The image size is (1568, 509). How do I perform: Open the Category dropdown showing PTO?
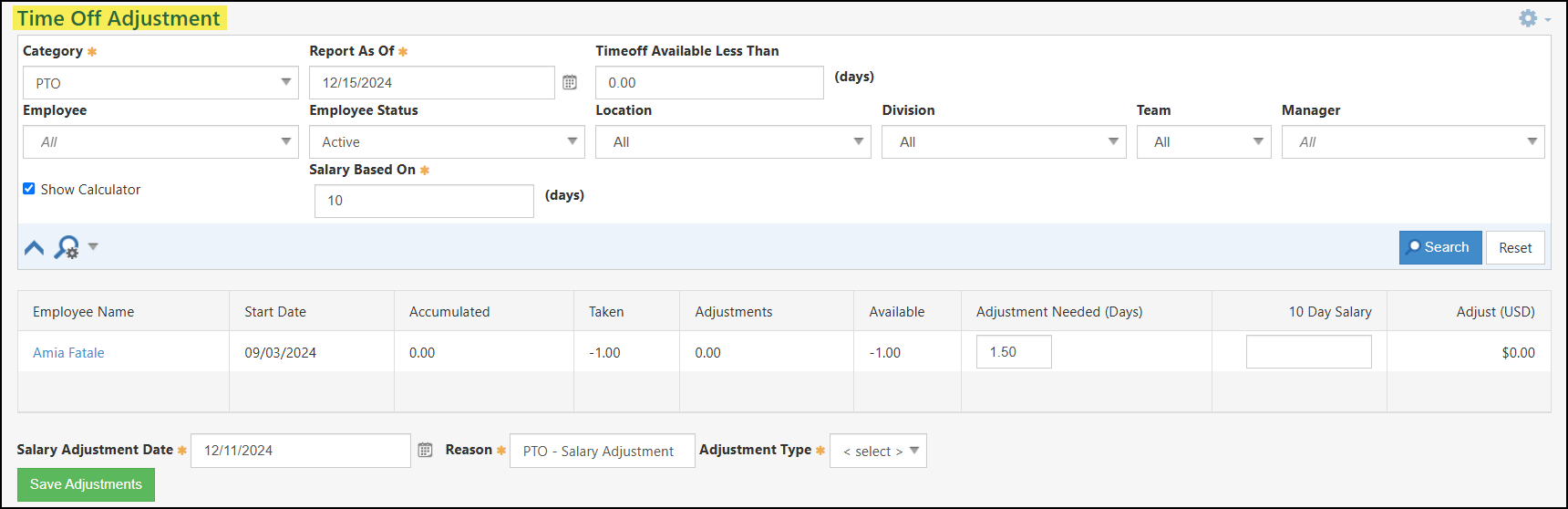pyautogui.click(x=160, y=83)
